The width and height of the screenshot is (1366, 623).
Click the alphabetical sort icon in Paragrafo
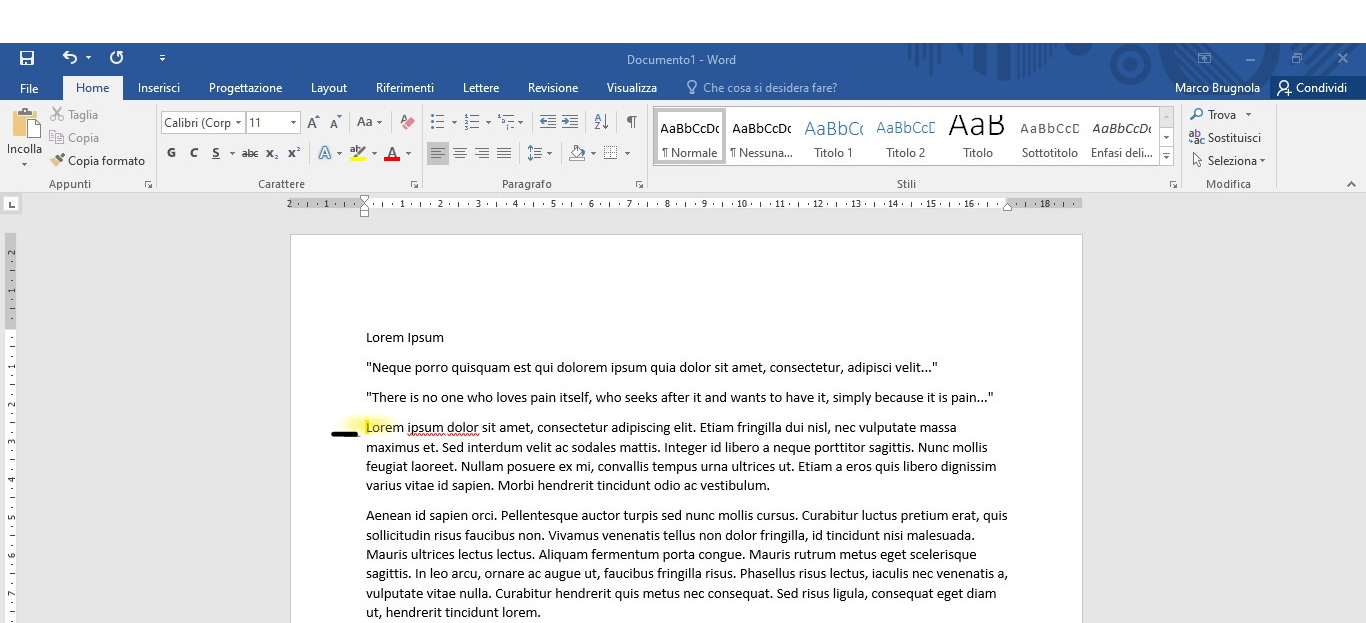601,121
